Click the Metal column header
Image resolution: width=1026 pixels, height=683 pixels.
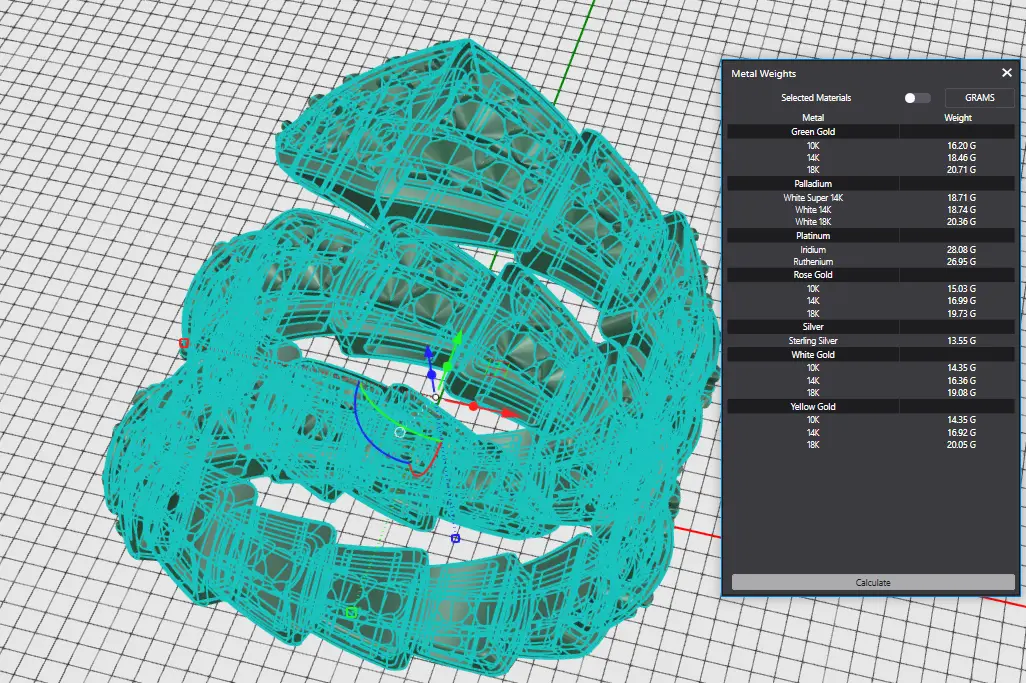click(813, 118)
